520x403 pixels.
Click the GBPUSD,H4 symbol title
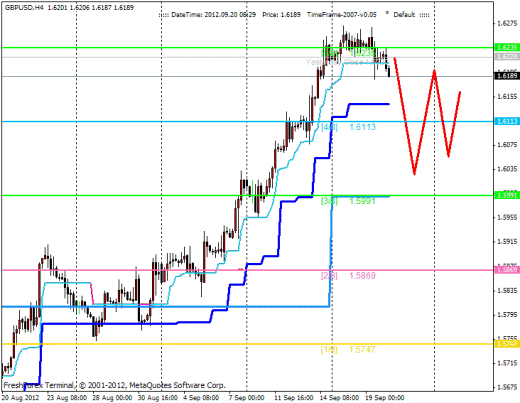[24, 7]
